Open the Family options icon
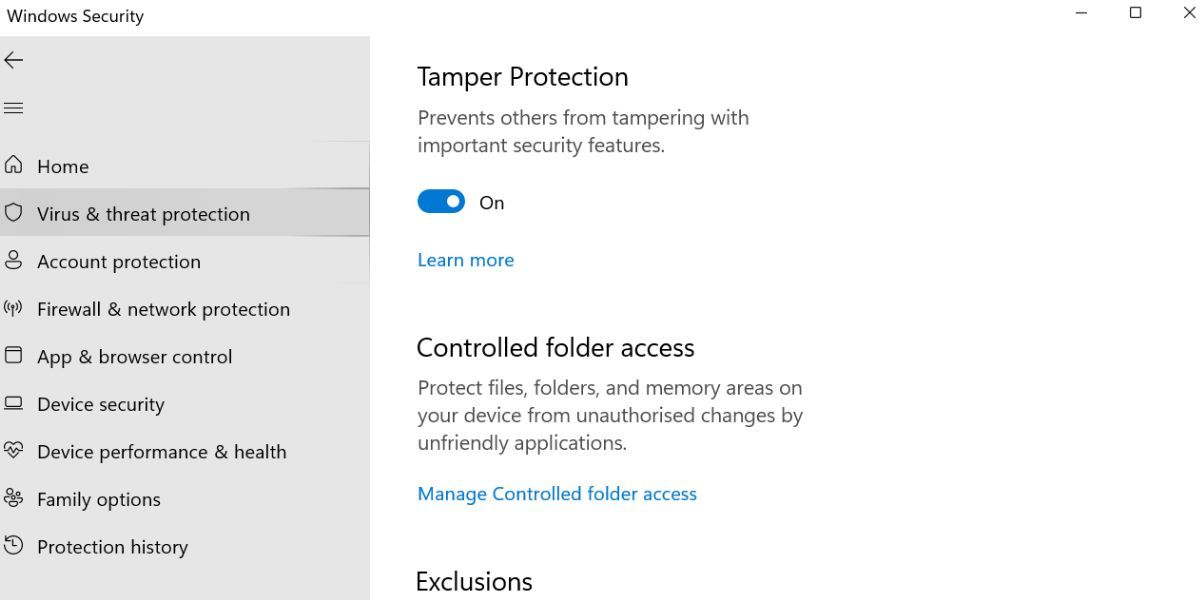This screenshot has width=1200, height=600. (14, 499)
